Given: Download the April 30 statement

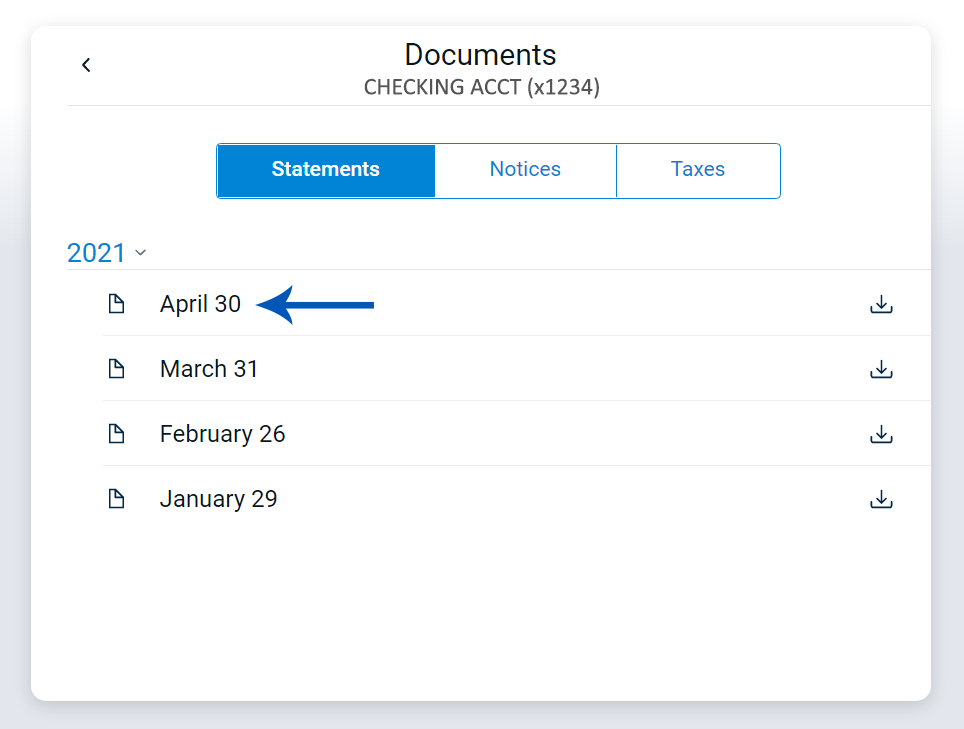Looking at the screenshot, I should point(881,304).
